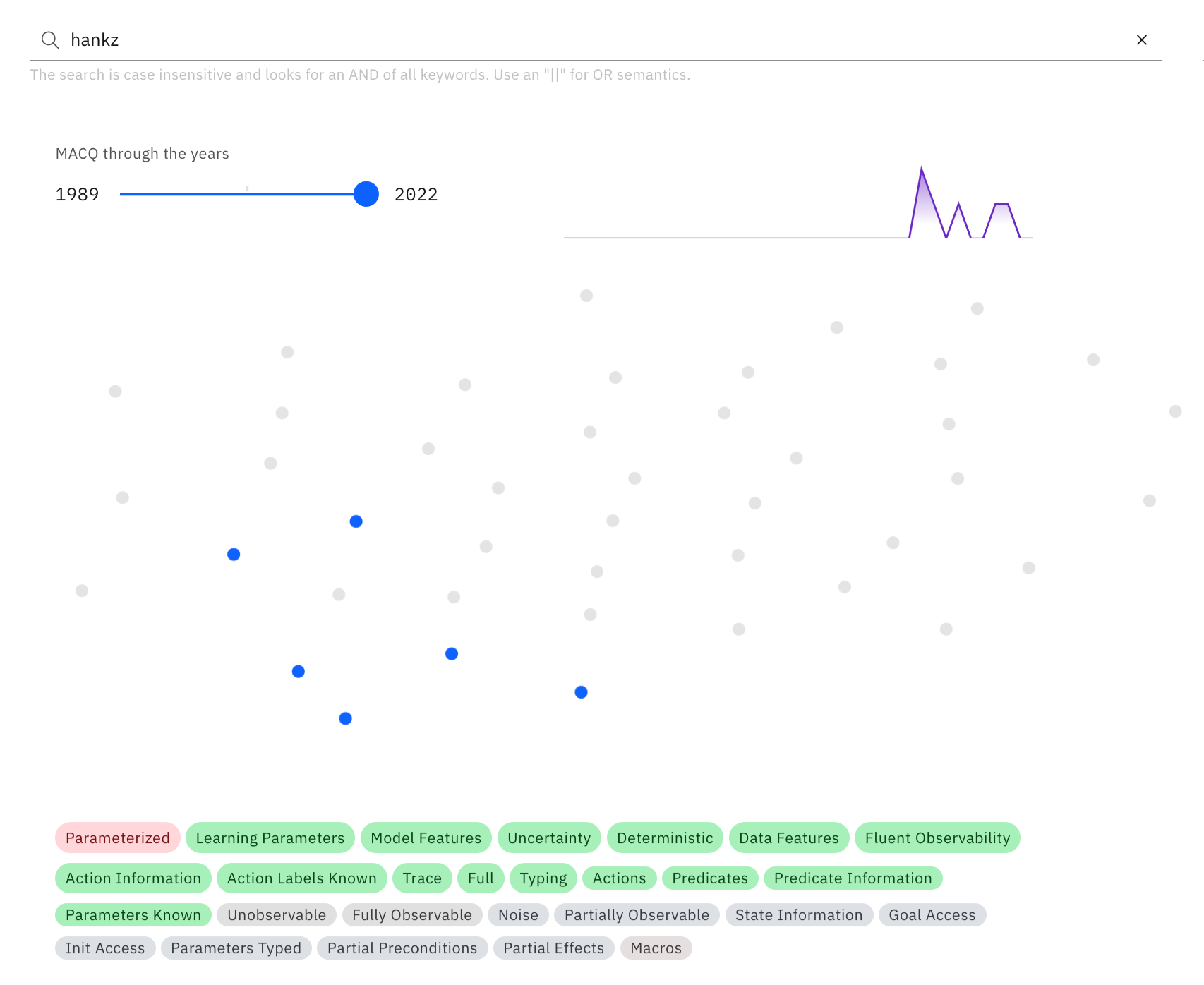Image resolution: width=1204 pixels, height=985 pixels.
Task: Toggle the Deterministic tag
Action: pyautogui.click(x=665, y=838)
